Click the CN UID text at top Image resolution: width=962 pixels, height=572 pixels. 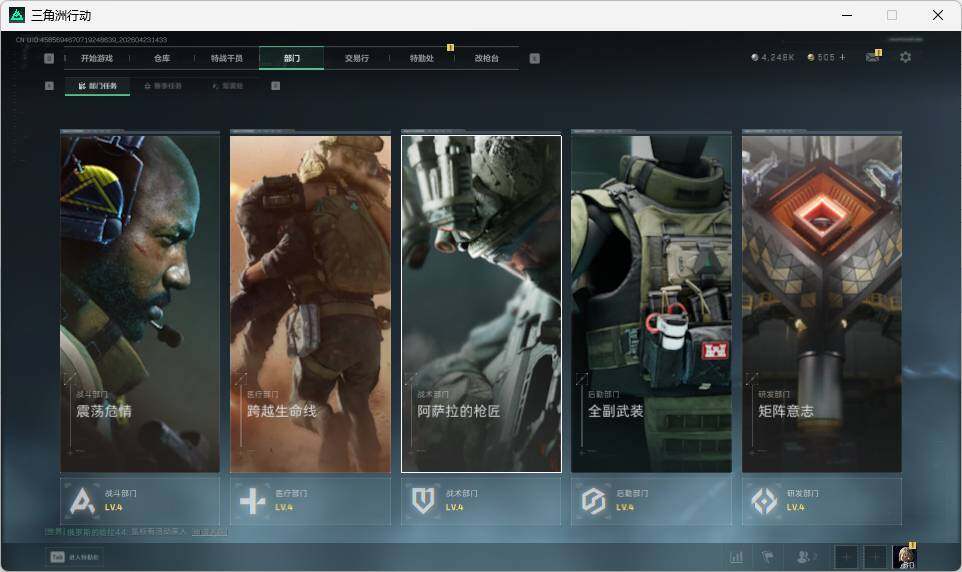(x=91, y=39)
